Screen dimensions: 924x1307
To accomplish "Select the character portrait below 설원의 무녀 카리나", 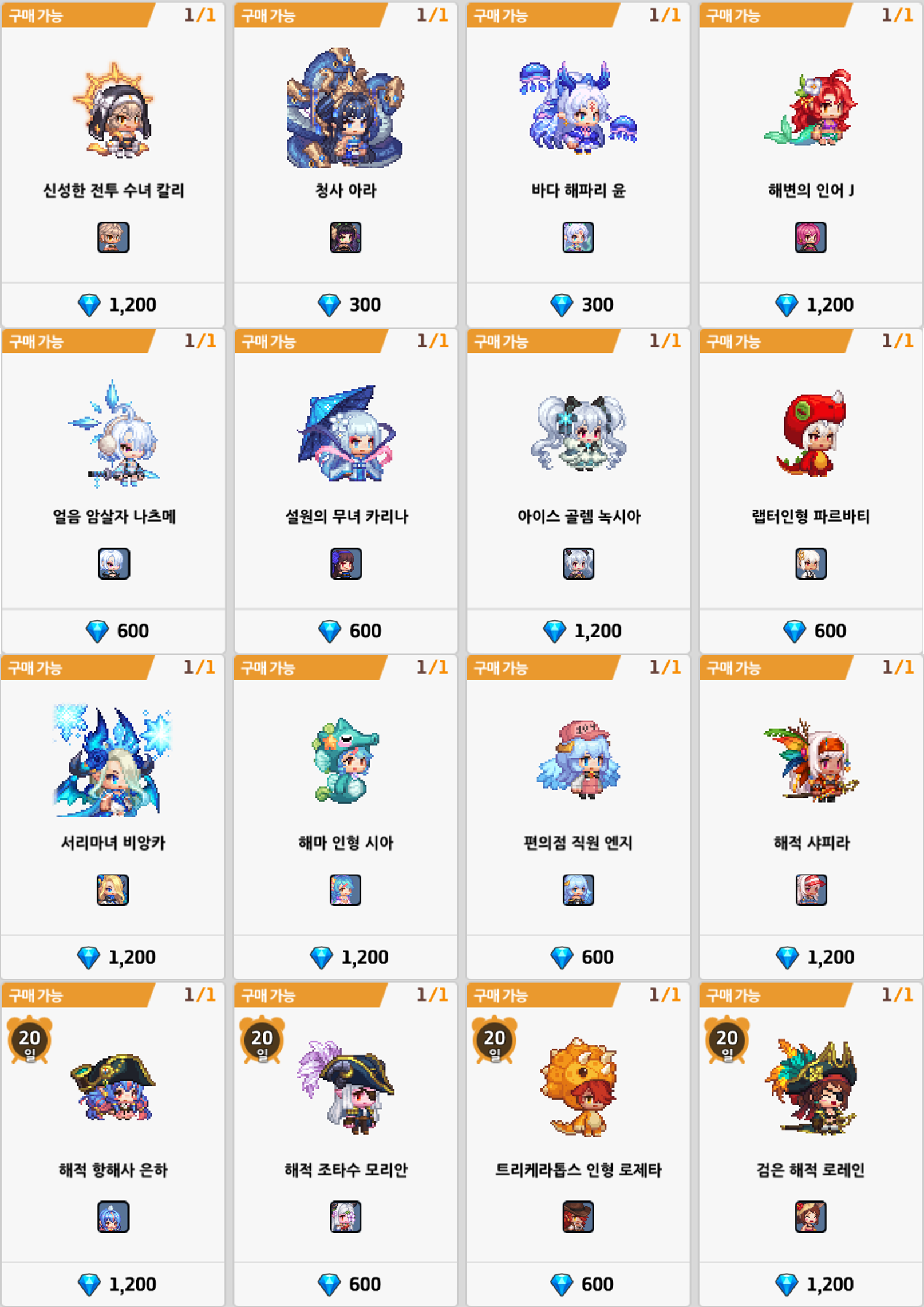I will click(346, 564).
